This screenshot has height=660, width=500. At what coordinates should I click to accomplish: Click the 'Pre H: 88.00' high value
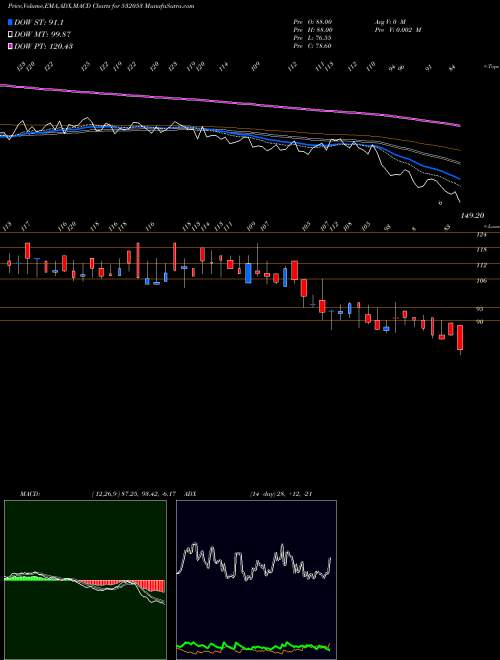tap(313, 30)
